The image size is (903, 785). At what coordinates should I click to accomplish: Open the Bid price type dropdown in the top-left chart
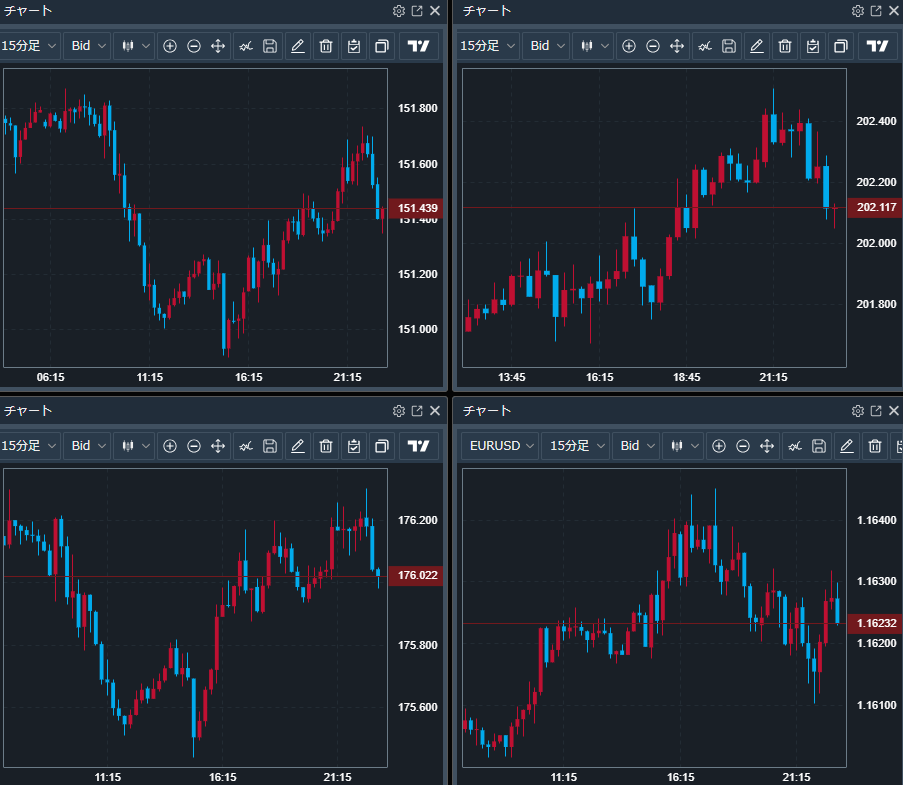[x=88, y=46]
